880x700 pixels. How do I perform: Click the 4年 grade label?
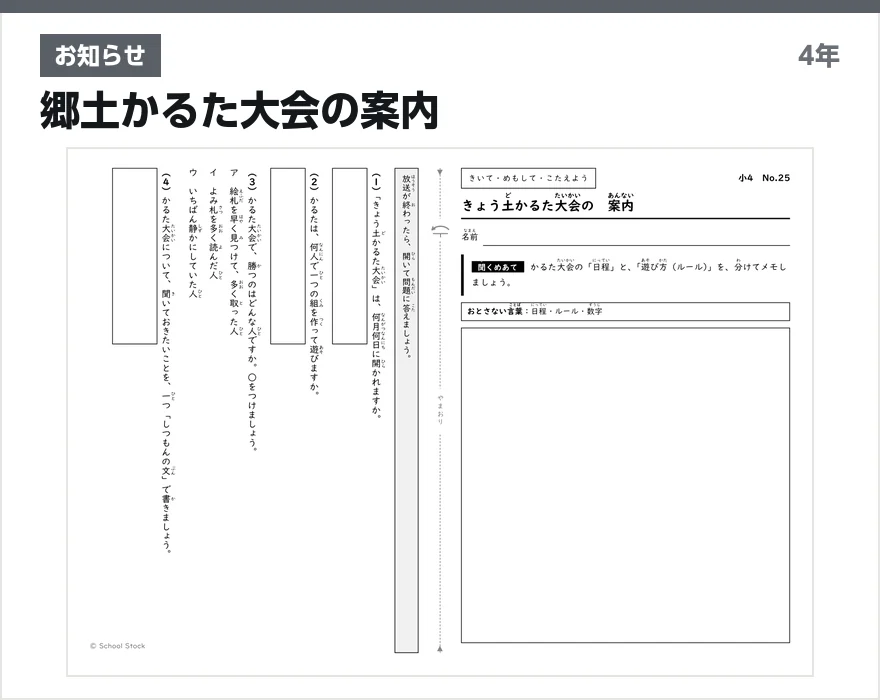pos(819,56)
